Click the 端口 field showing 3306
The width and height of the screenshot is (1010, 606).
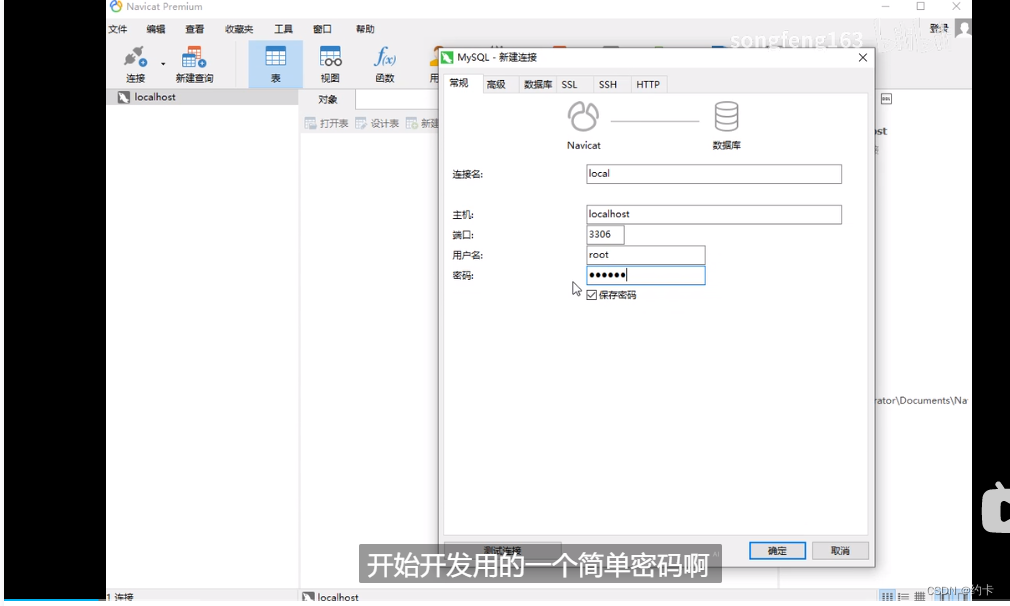coord(605,234)
